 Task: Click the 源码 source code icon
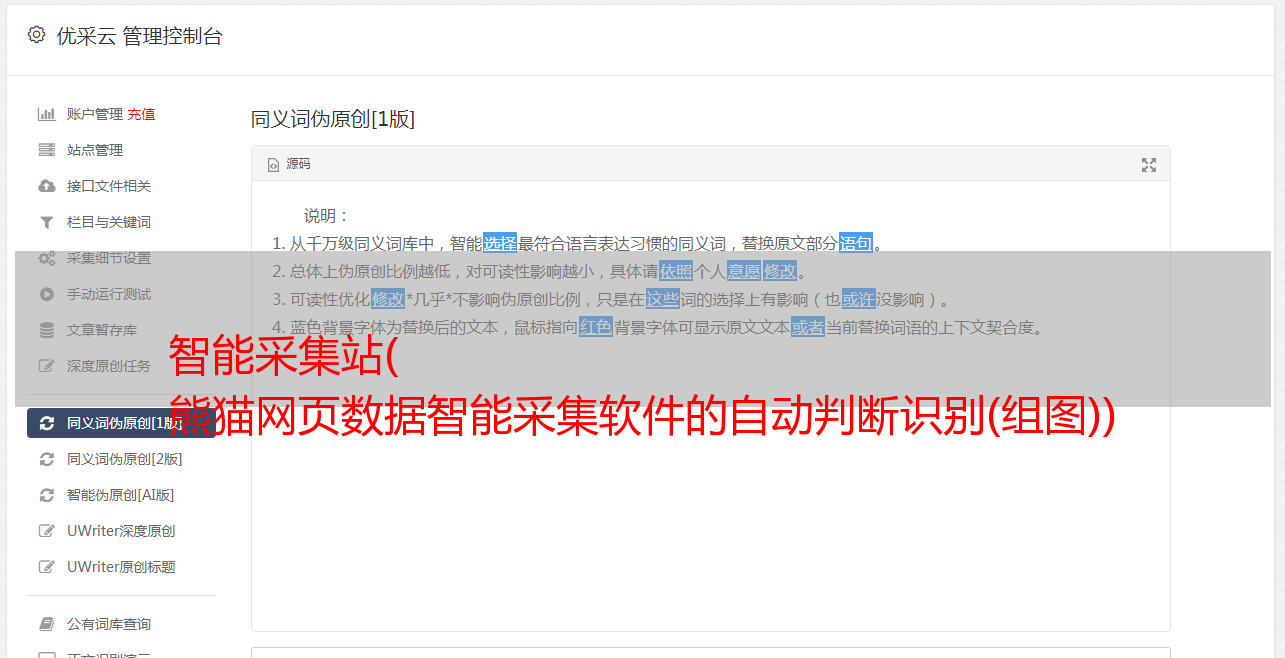tap(273, 165)
